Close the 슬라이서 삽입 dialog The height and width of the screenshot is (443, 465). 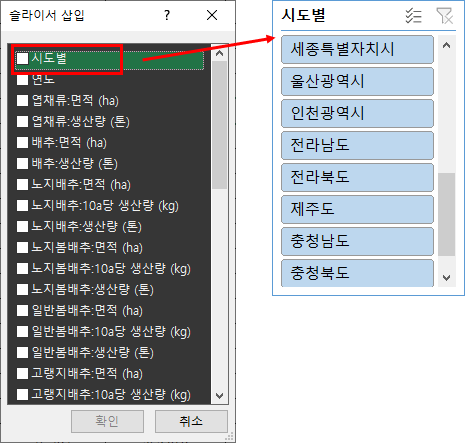point(212,15)
